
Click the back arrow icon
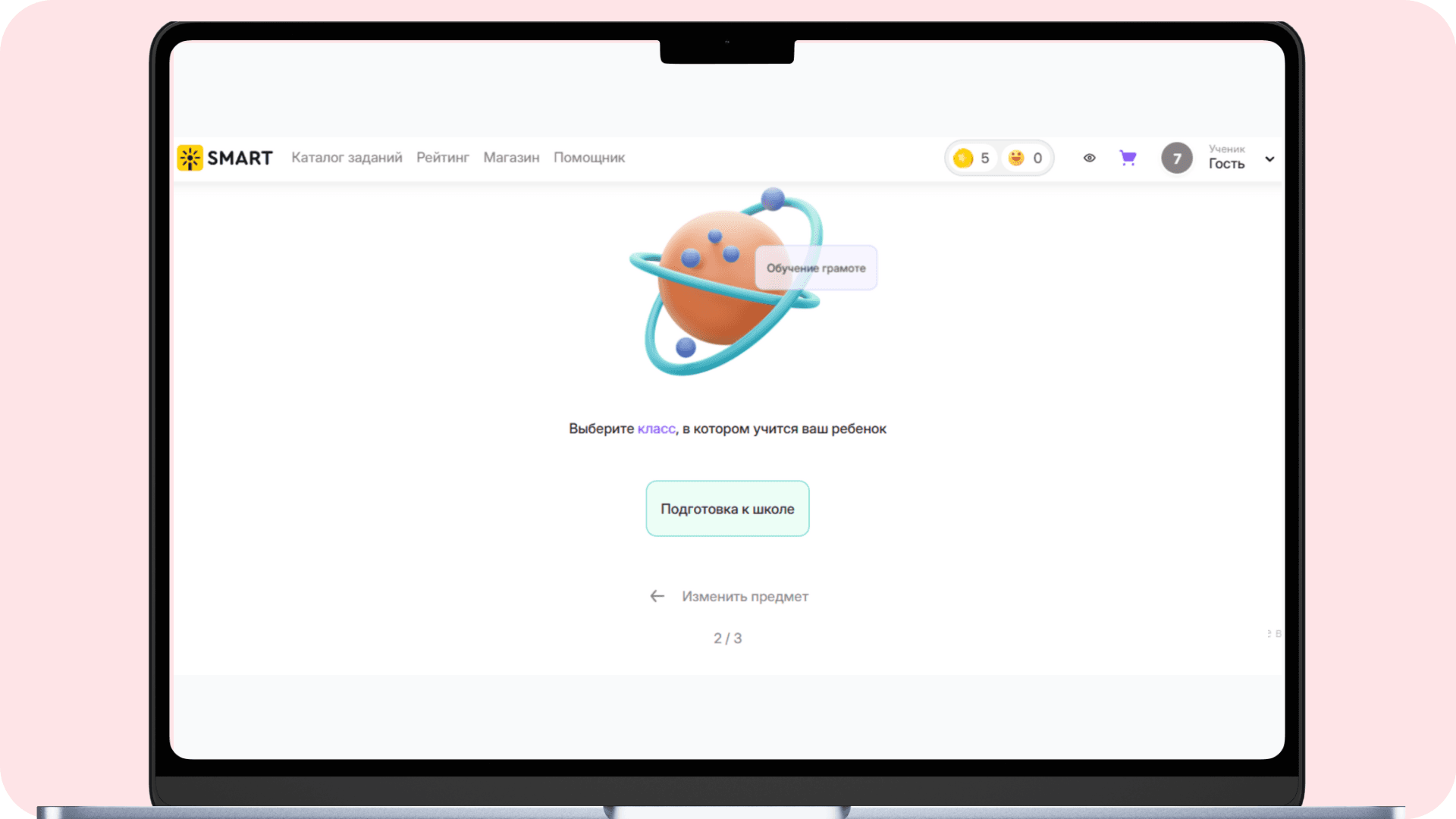pyautogui.click(x=657, y=596)
